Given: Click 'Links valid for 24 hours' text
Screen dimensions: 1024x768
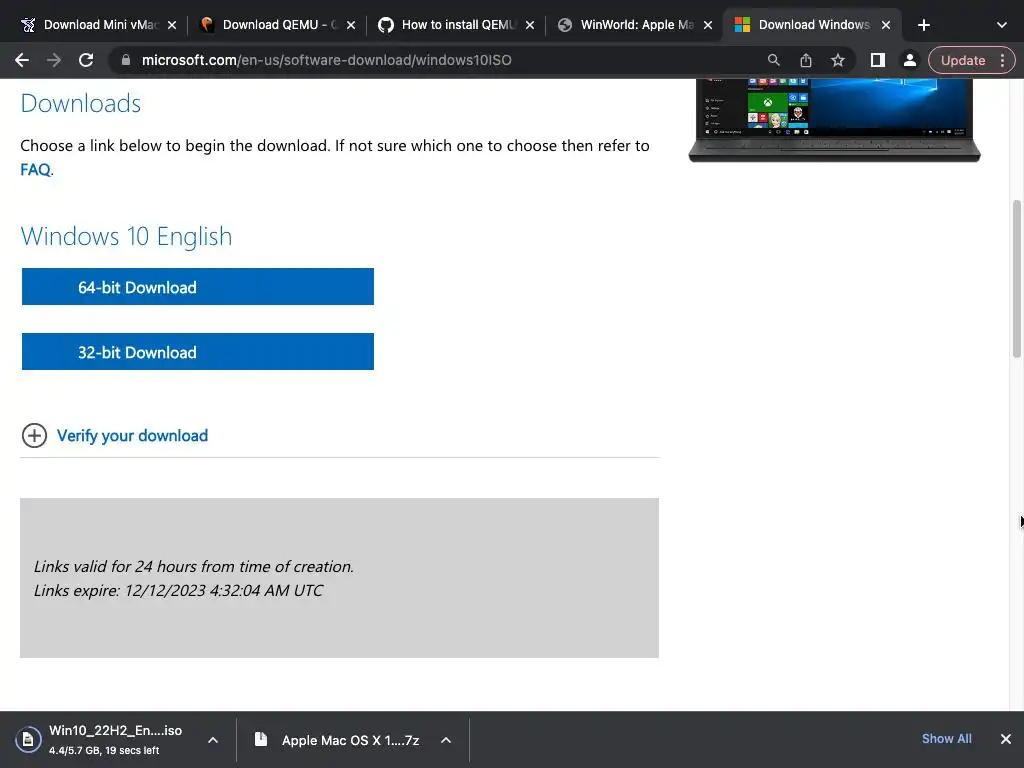Looking at the screenshot, I should tap(194, 566).
